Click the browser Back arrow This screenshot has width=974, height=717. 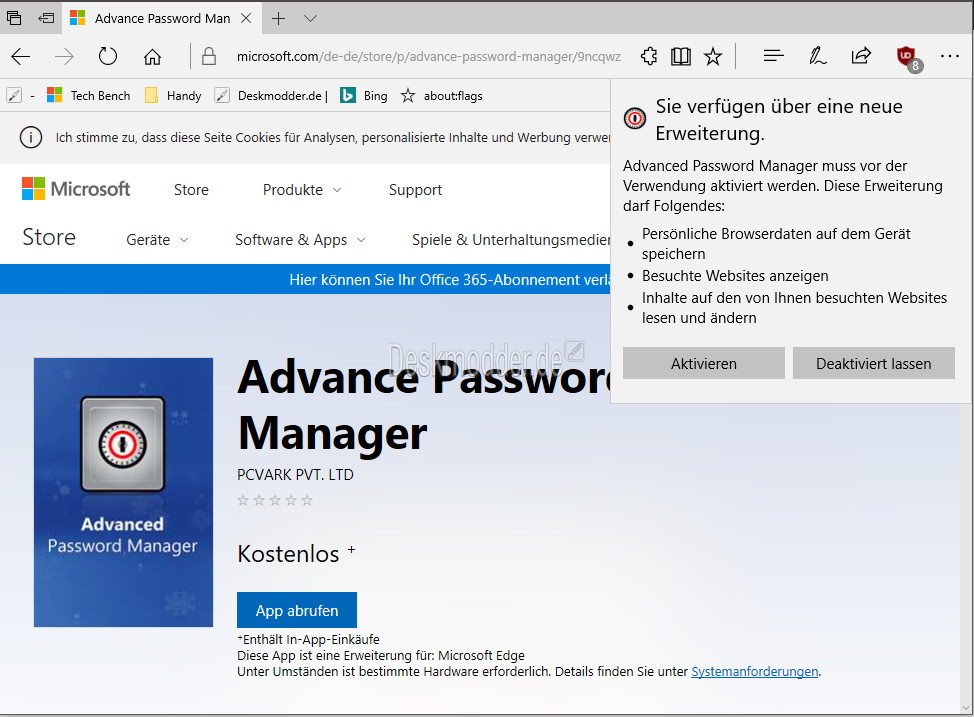click(x=20, y=57)
